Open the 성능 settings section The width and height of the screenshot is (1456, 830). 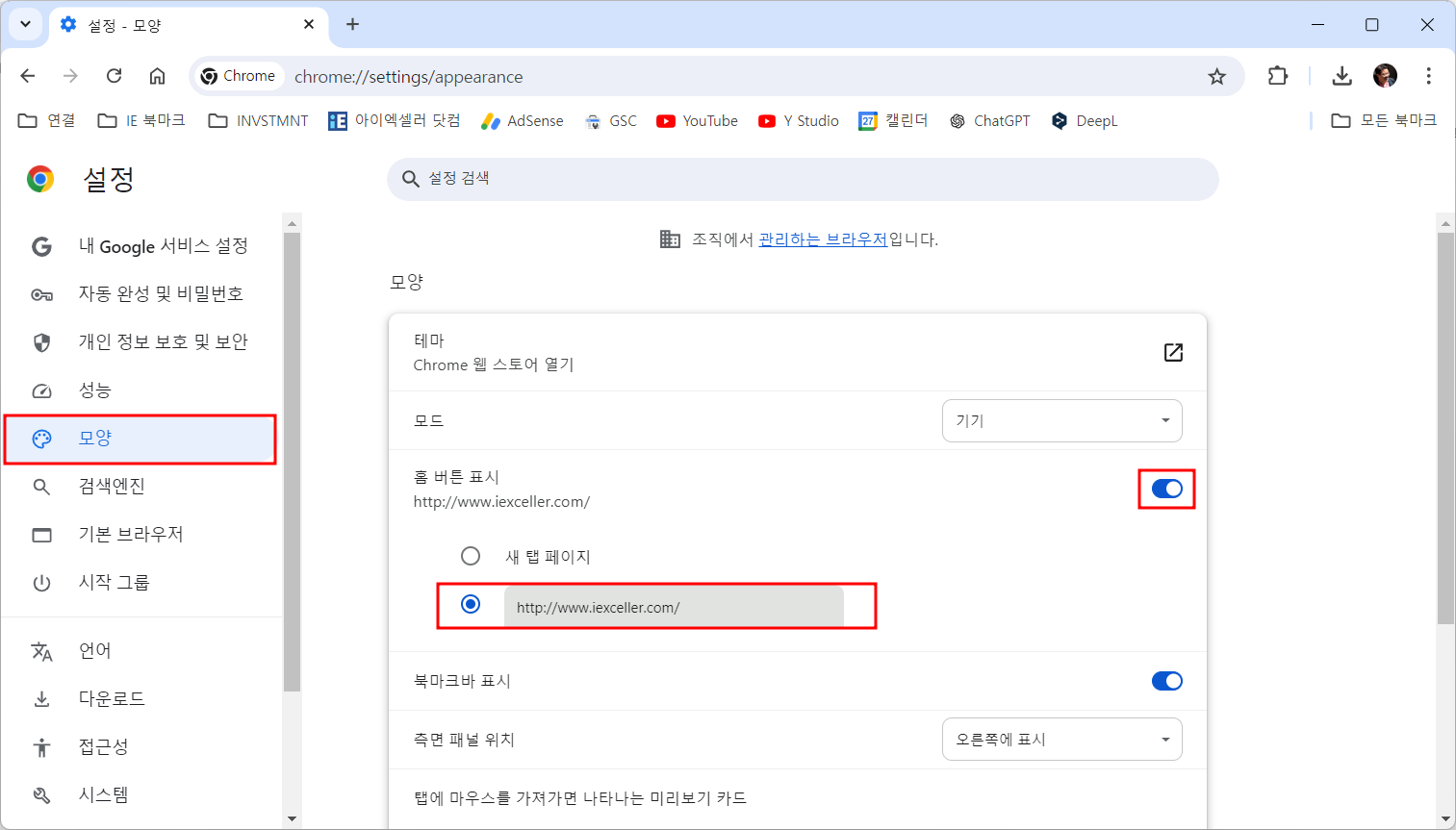coord(140,390)
